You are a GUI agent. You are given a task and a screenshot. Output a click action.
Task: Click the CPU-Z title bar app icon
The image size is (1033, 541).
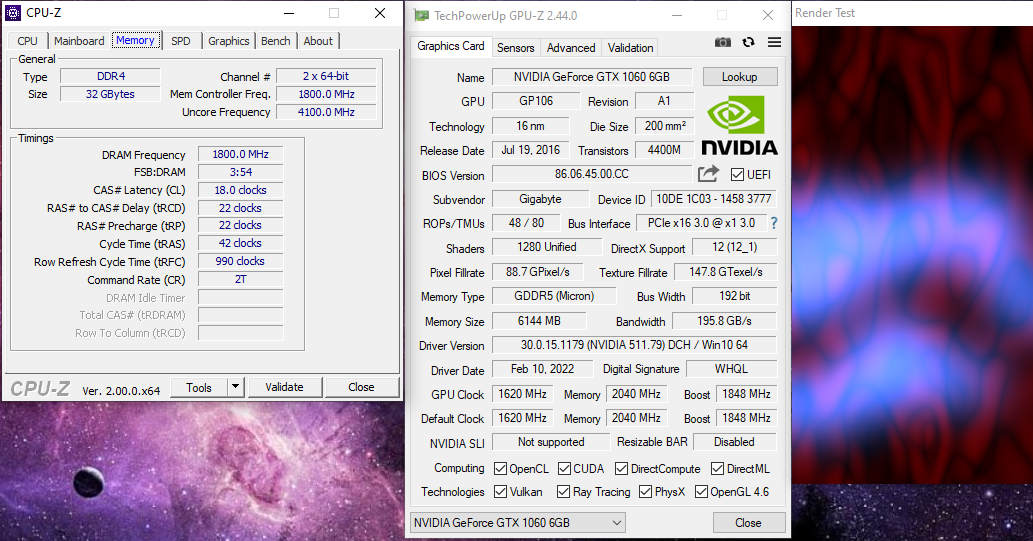pos(13,13)
